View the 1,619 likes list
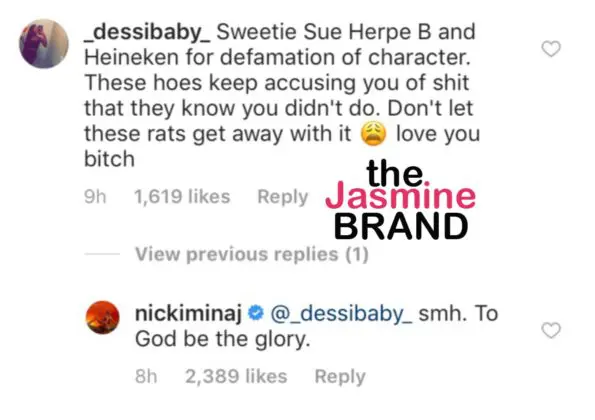Viewport: 595px width, 420px height. [182, 197]
